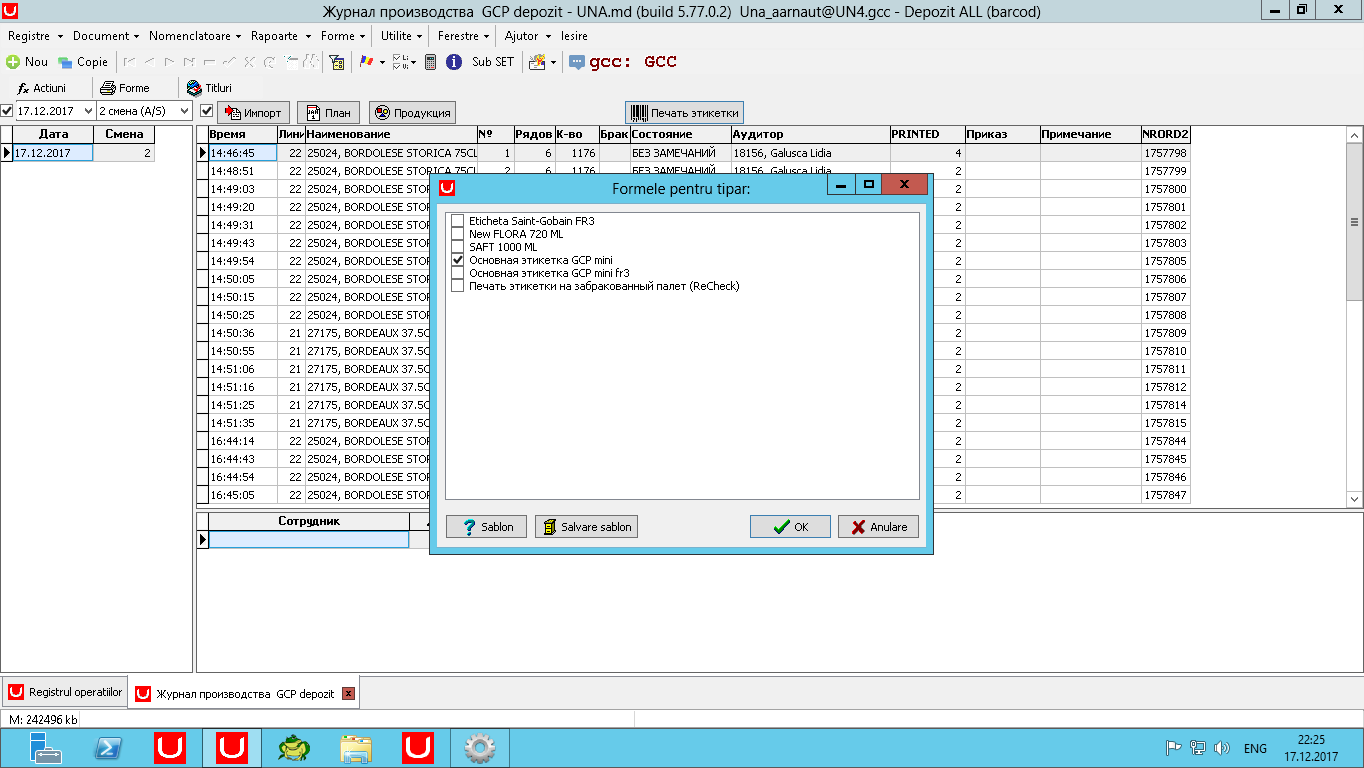Image resolution: width=1364 pixels, height=768 pixels.
Task: Click the green Nou (new) icon
Action: (13, 62)
